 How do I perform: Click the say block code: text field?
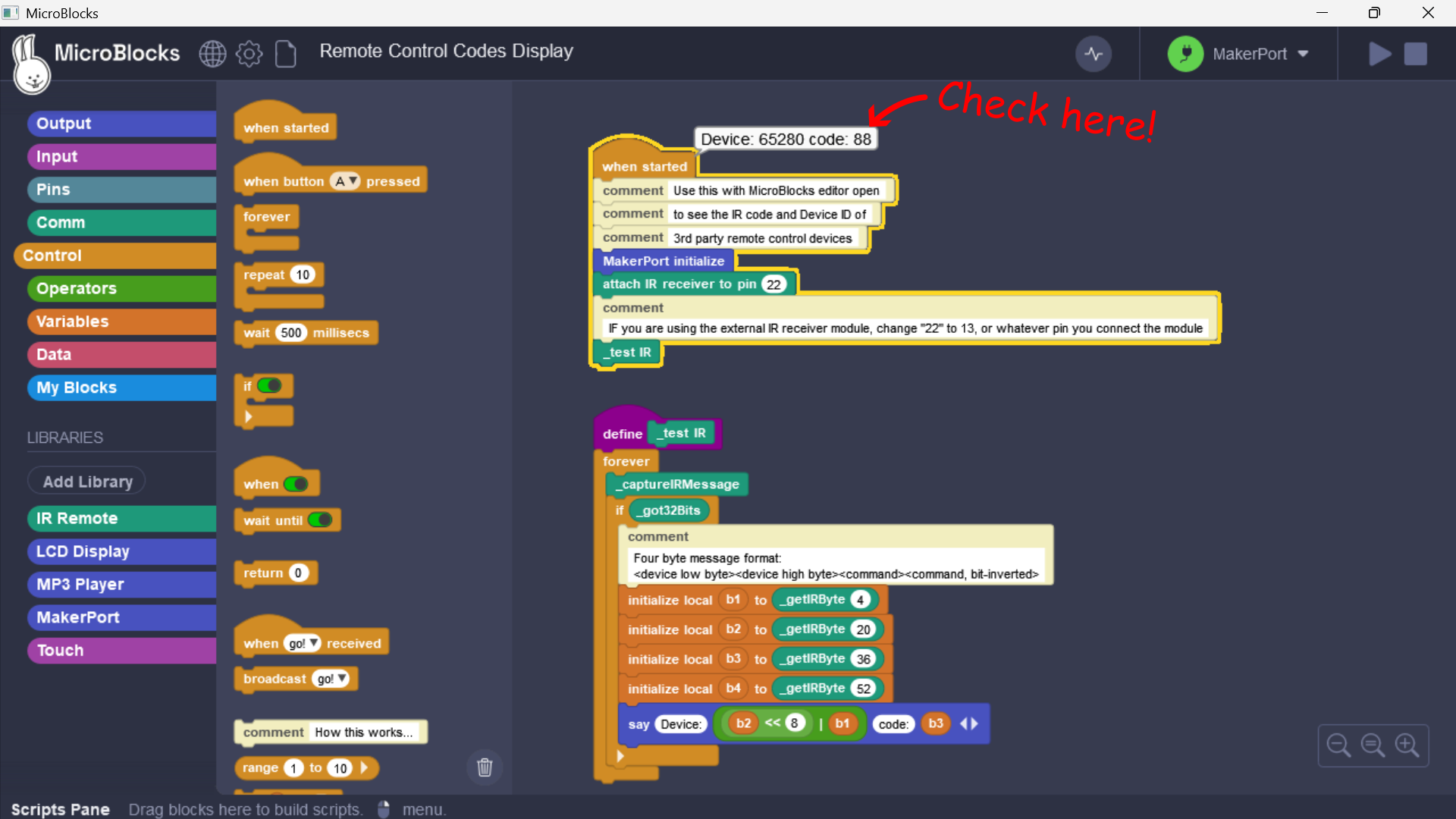tap(893, 724)
